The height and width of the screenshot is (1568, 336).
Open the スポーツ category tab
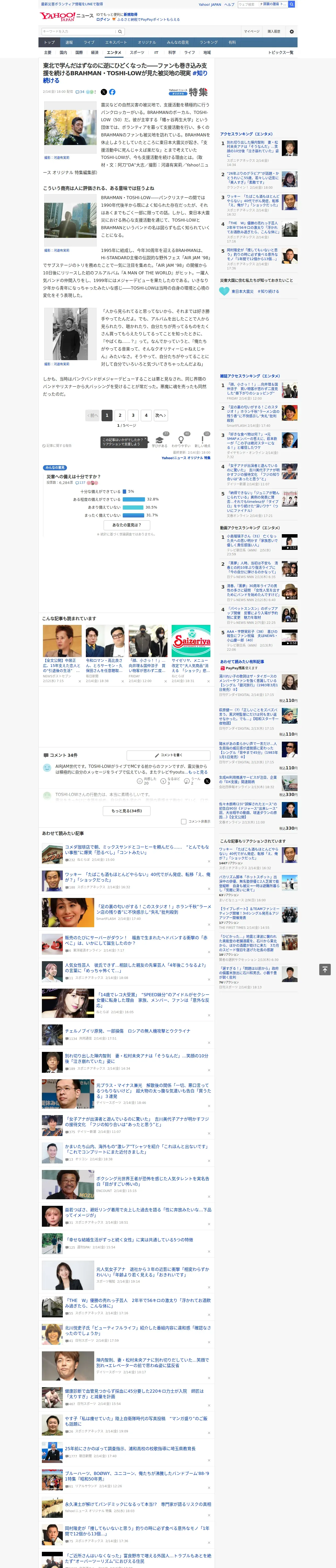[x=137, y=52]
